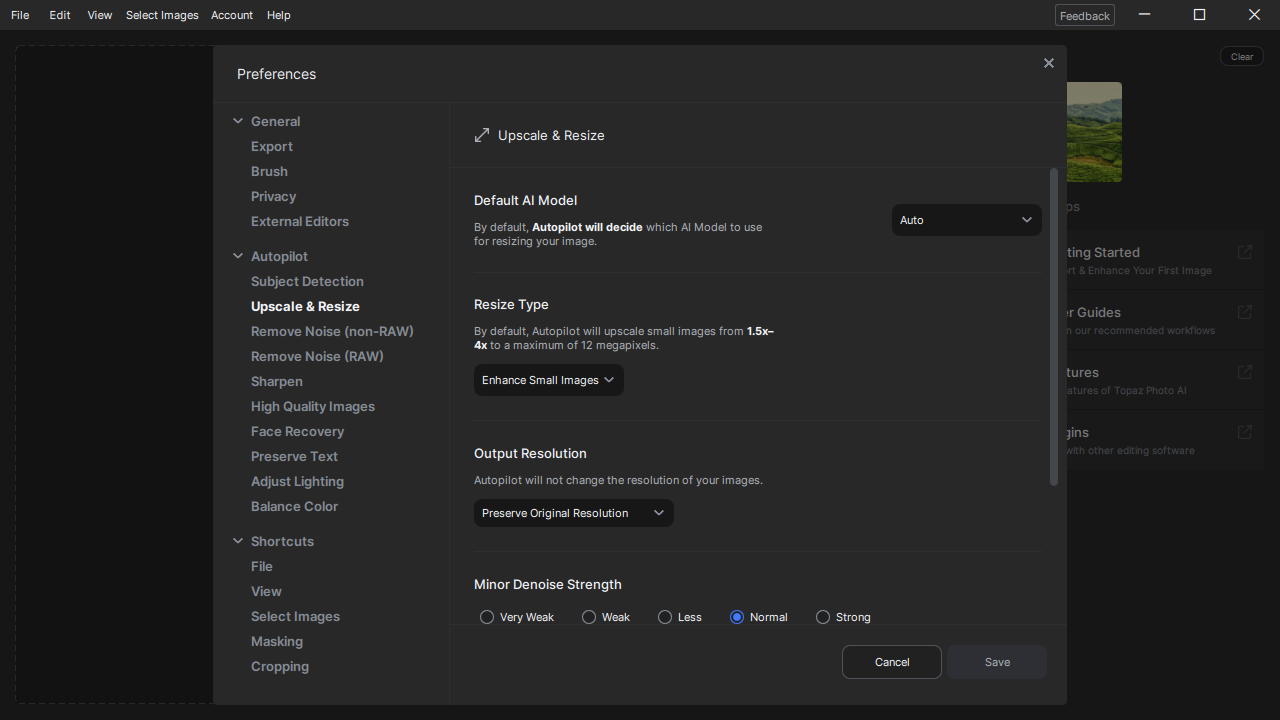Open the Select Images menu

pos(162,15)
